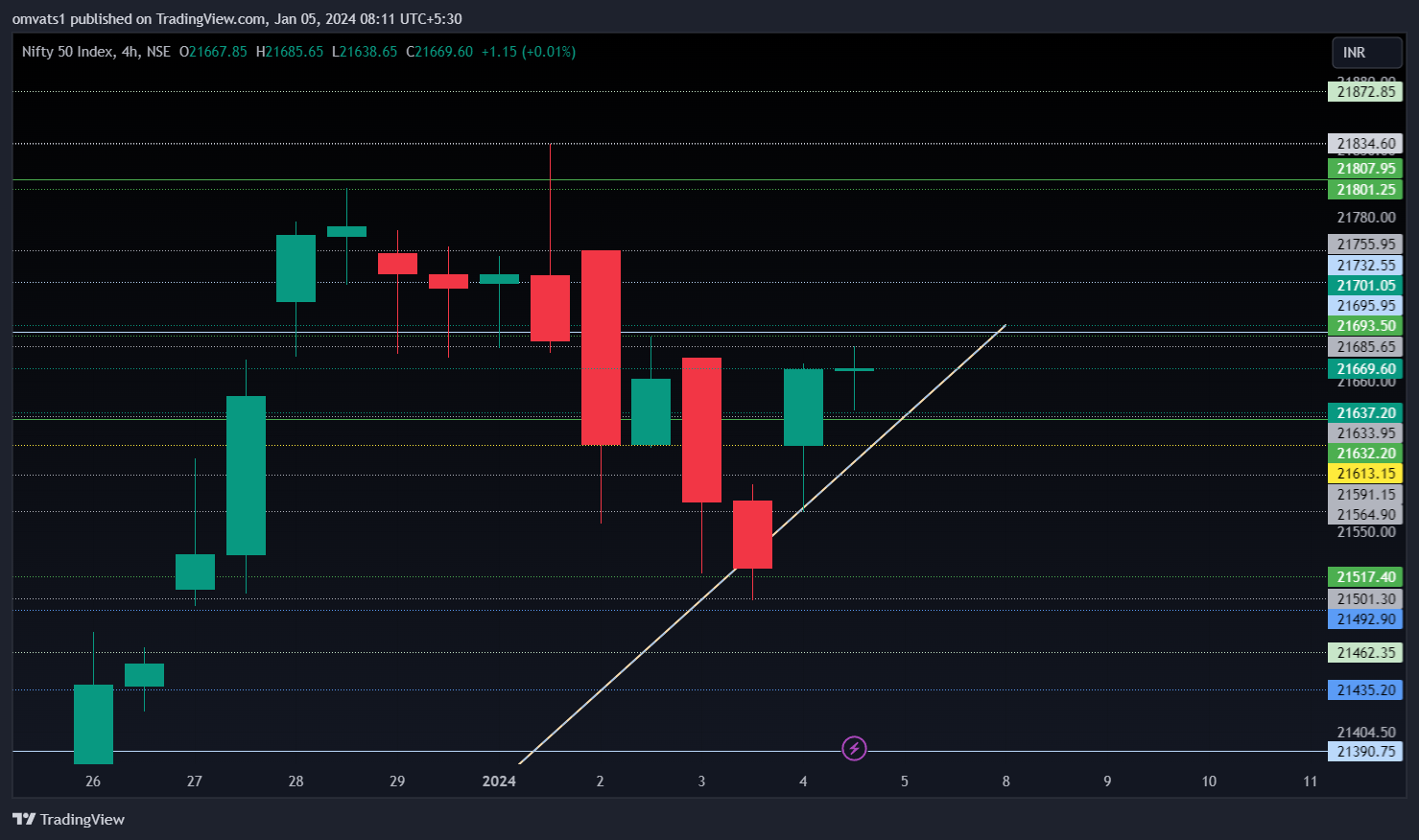Click the current price label 21669.60
This screenshot has width=1419, height=840.
point(1365,369)
